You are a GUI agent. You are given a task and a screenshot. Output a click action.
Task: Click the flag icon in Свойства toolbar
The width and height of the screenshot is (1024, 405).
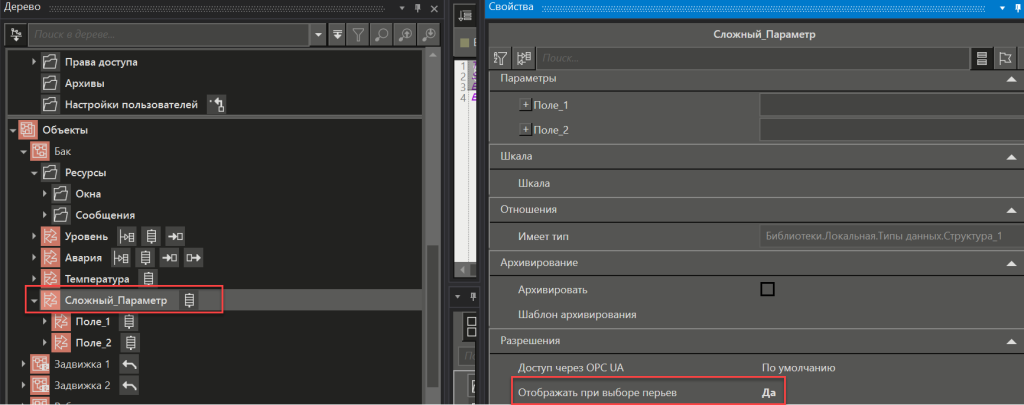(x=1005, y=58)
